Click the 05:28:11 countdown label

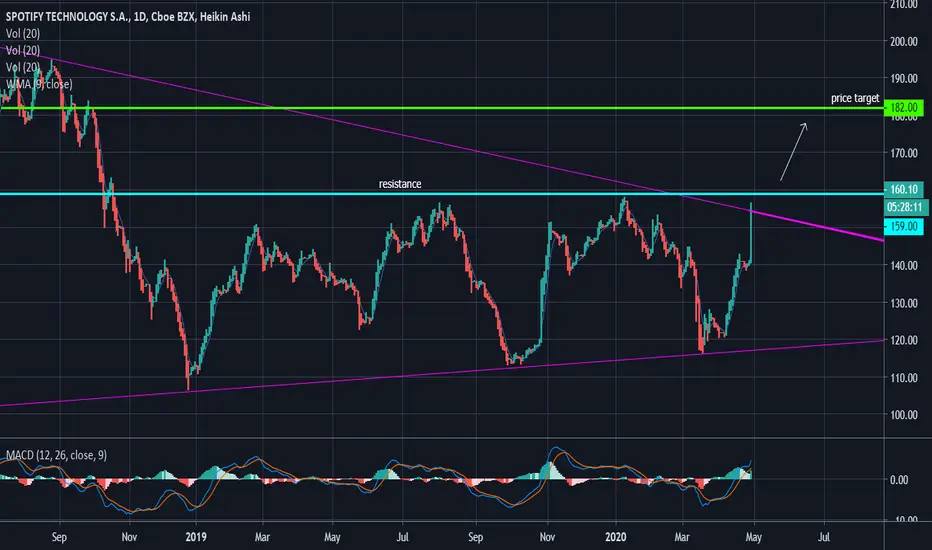point(906,207)
